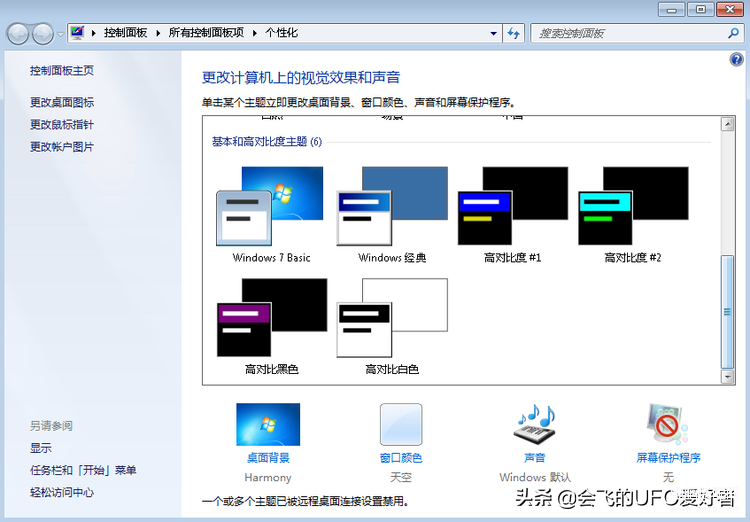Maximize the personalization window

click(x=701, y=9)
